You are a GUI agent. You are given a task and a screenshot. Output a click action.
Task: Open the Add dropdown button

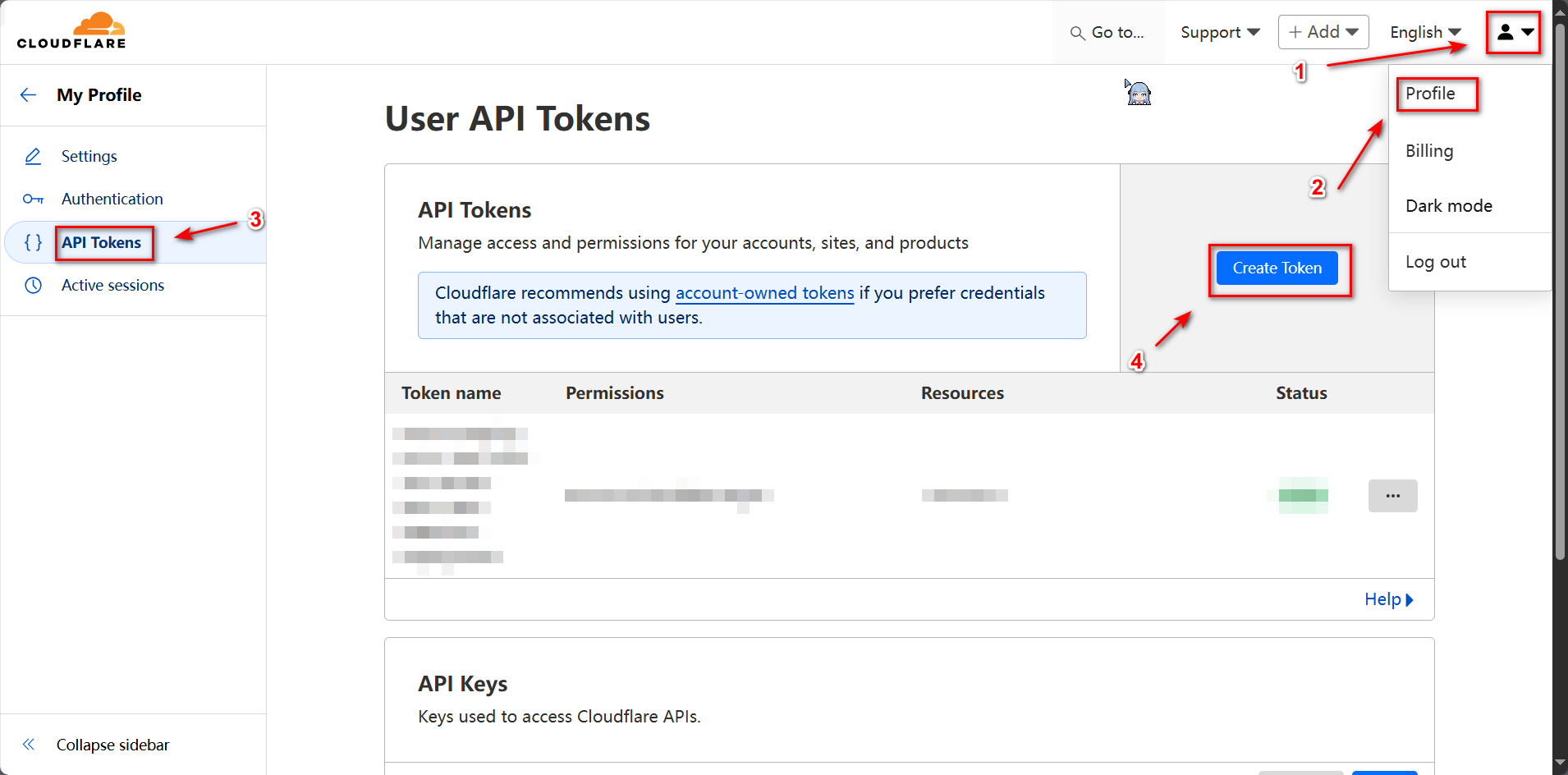click(x=1323, y=32)
